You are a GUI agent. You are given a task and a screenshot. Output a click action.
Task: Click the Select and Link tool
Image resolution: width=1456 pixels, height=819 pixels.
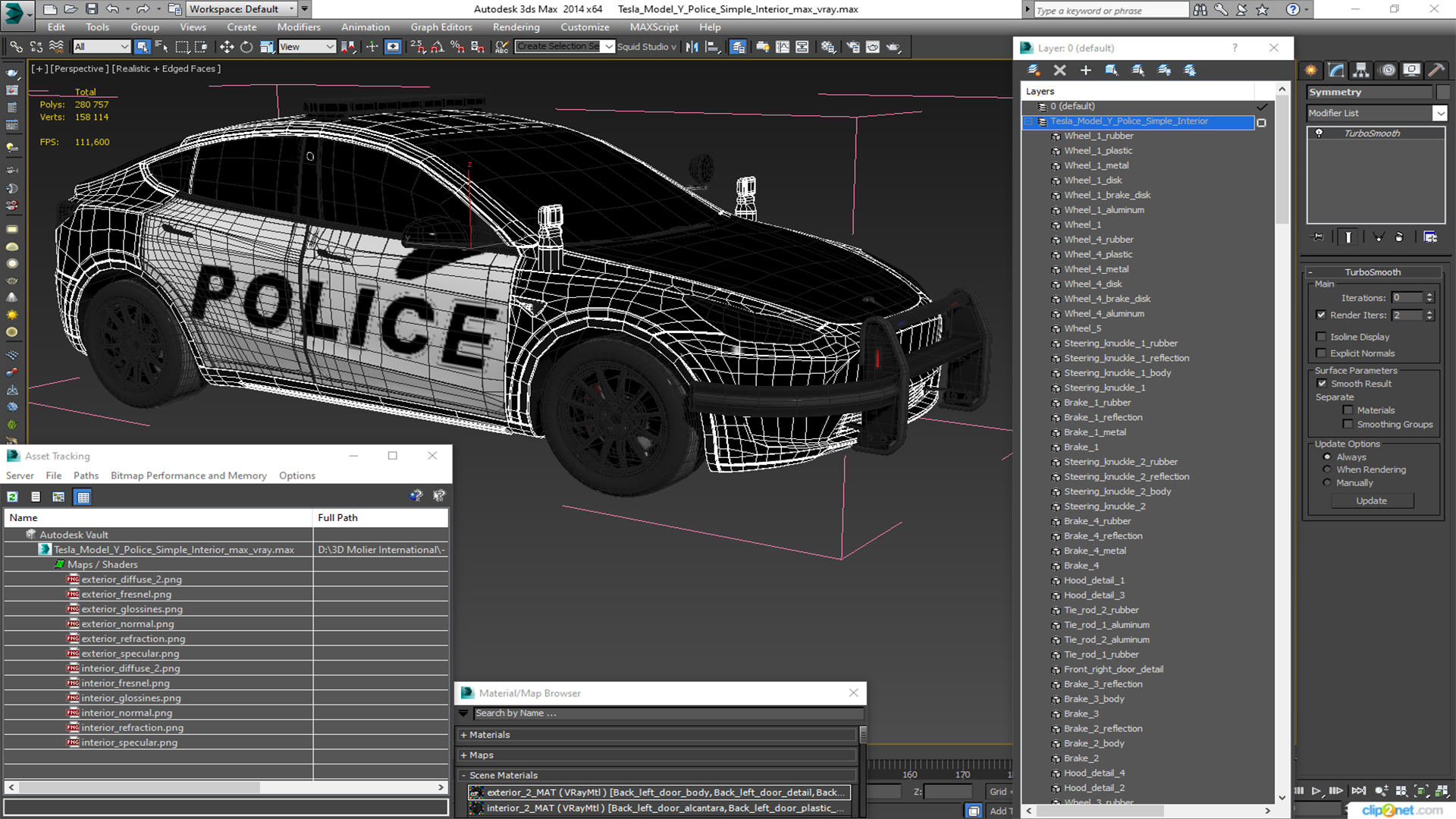(x=16, y=47)
